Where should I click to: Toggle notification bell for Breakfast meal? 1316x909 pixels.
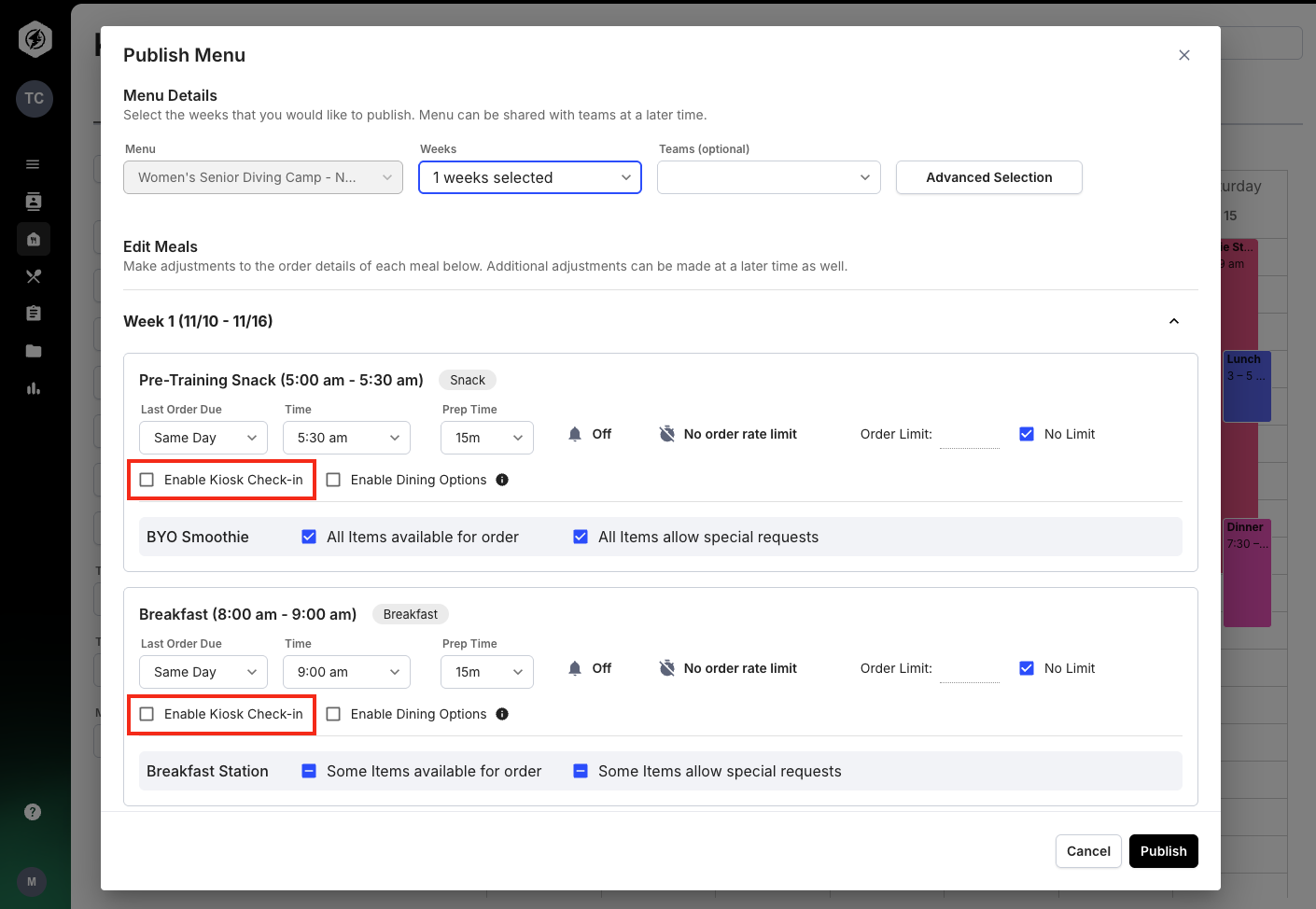(x=575, y=668)
